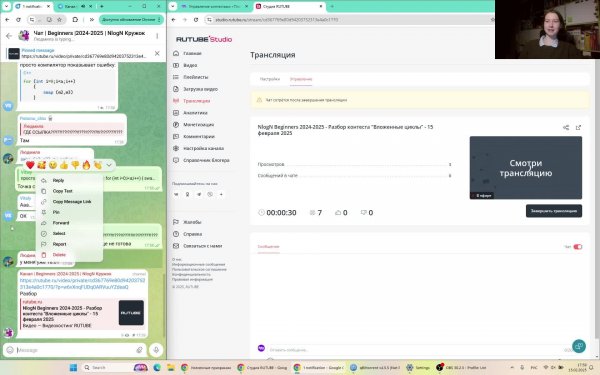600x375 pixels.
Task: Click the voice message microphone button
Action: click(156, 350)
